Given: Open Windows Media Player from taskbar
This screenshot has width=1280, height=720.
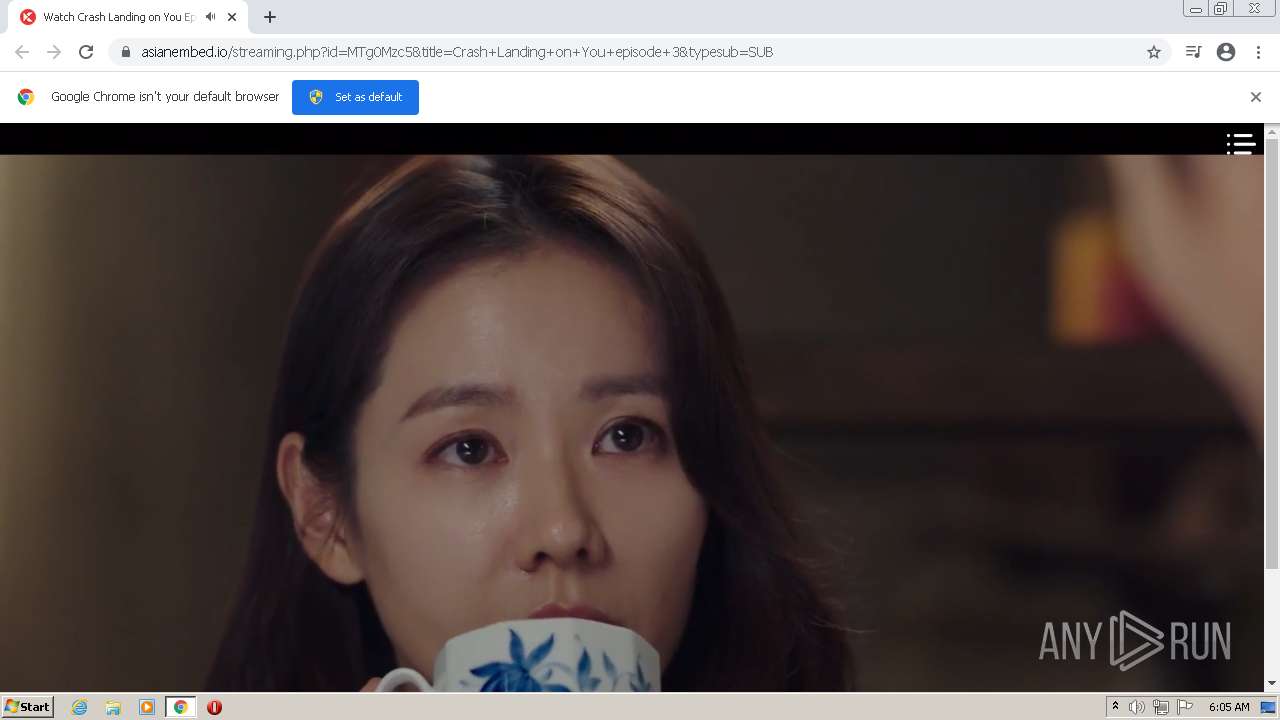Looking at the screenshot, I should coord(147,707).
